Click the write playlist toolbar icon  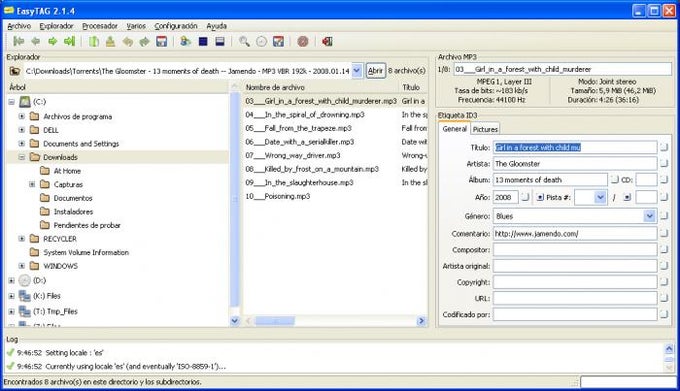[278, 42]
